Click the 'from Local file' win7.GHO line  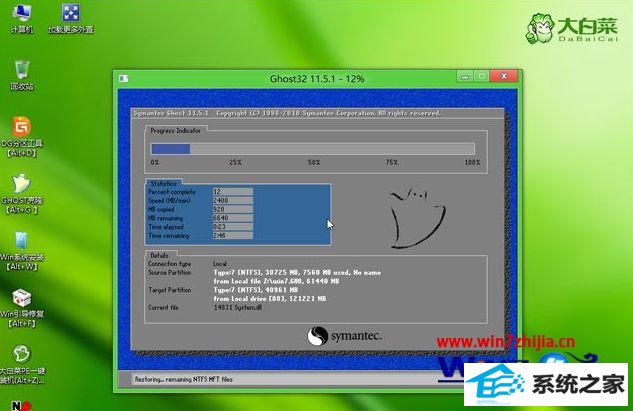coord(276,281)
